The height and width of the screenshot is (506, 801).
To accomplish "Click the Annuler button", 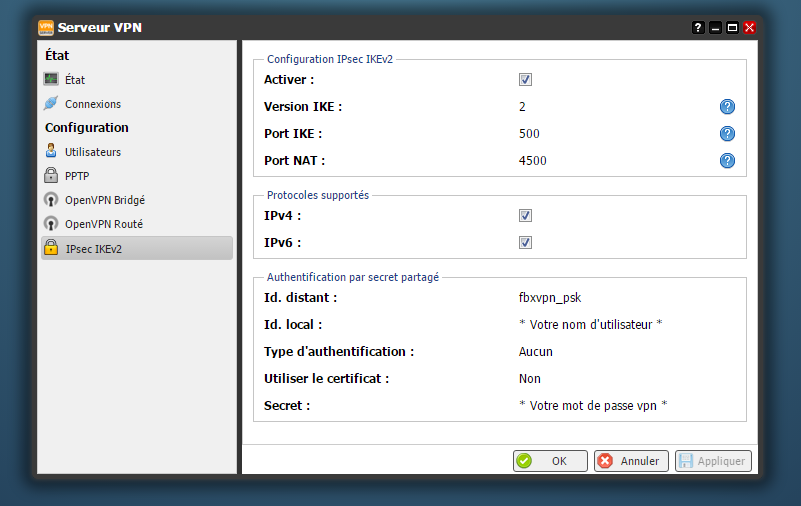I will pyautogui.click(x=631, y=461).
